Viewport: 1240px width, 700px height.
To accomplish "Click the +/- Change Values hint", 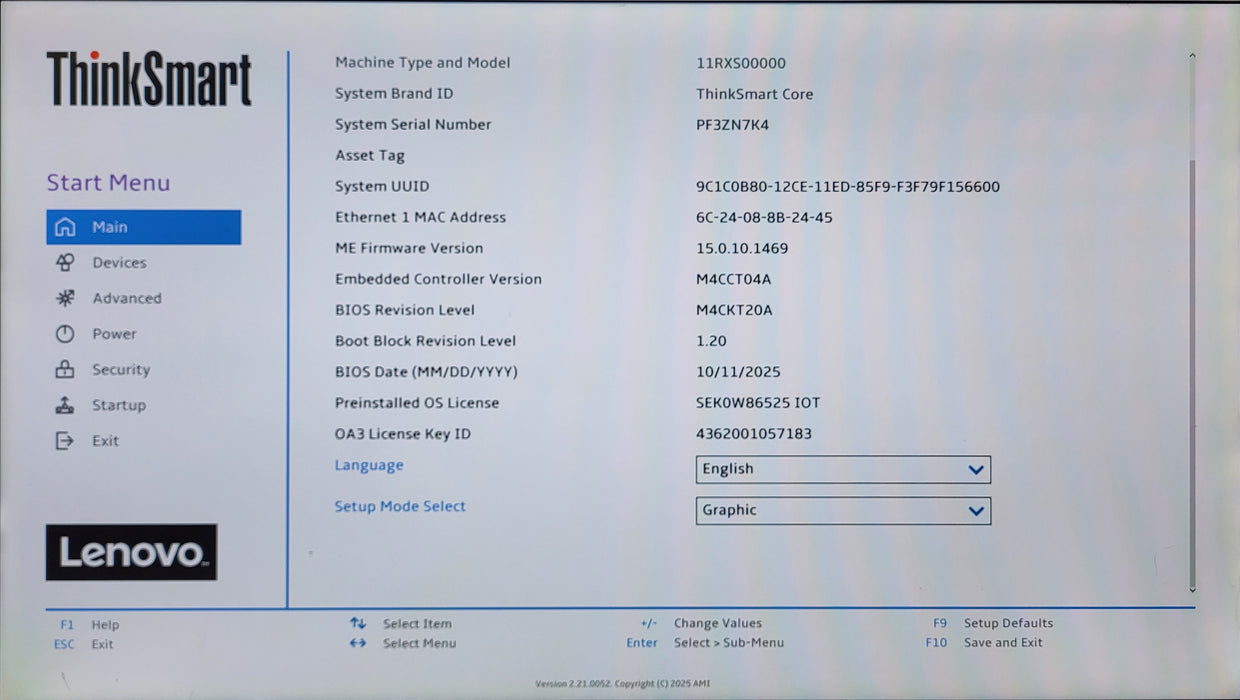I will coord(701,623).
